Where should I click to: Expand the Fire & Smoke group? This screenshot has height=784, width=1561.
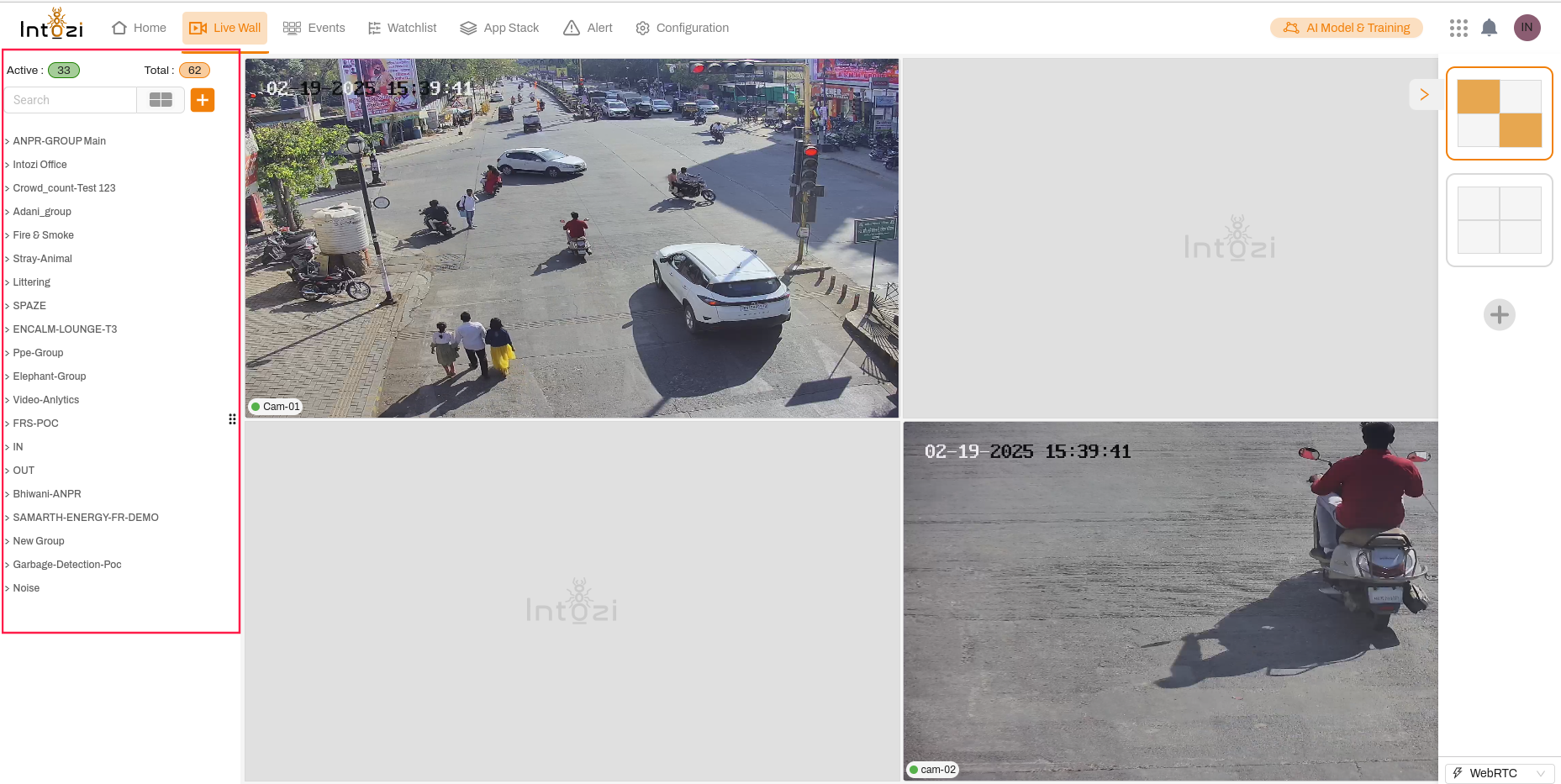pos(43,235)
